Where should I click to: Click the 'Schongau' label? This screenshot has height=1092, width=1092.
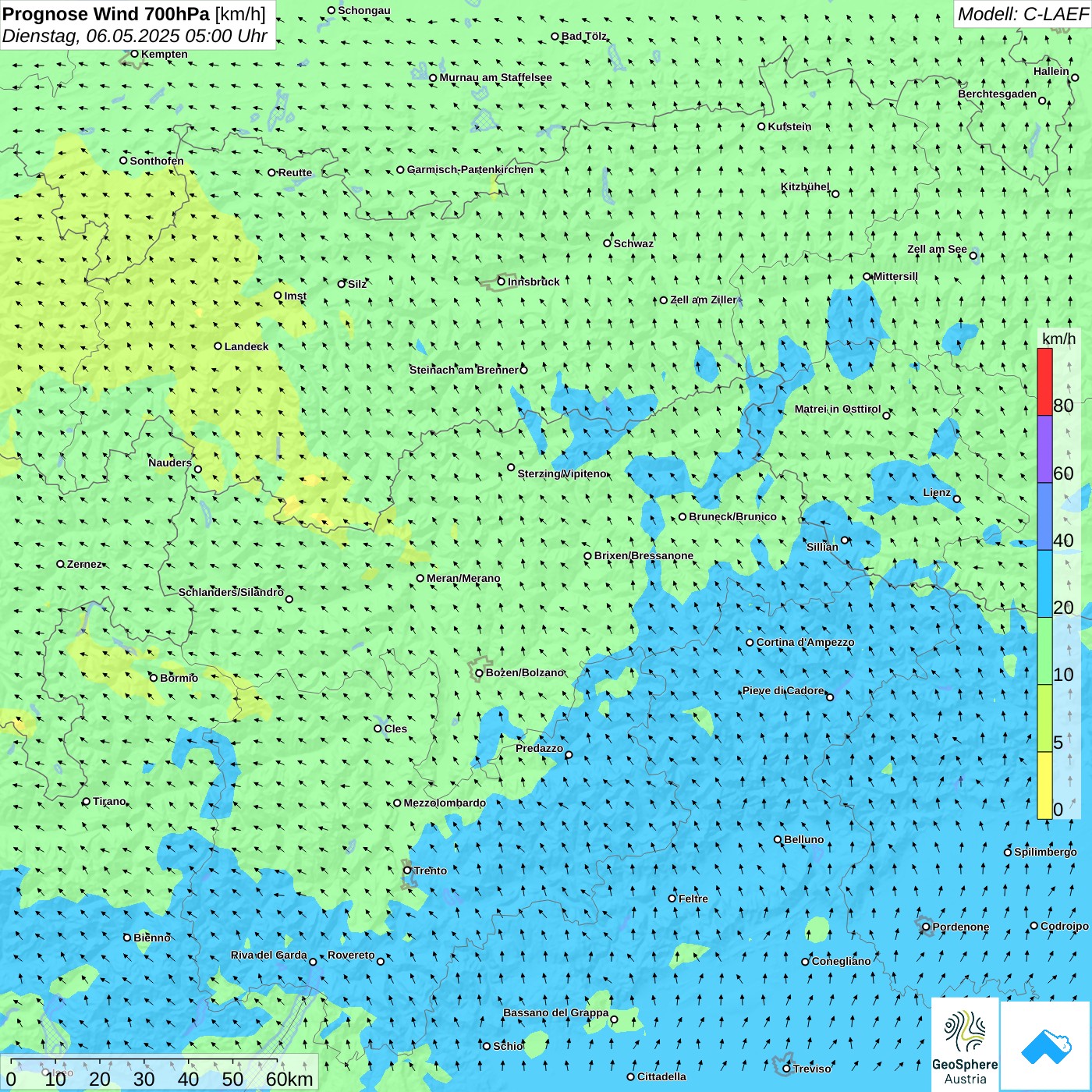[364, 10]
